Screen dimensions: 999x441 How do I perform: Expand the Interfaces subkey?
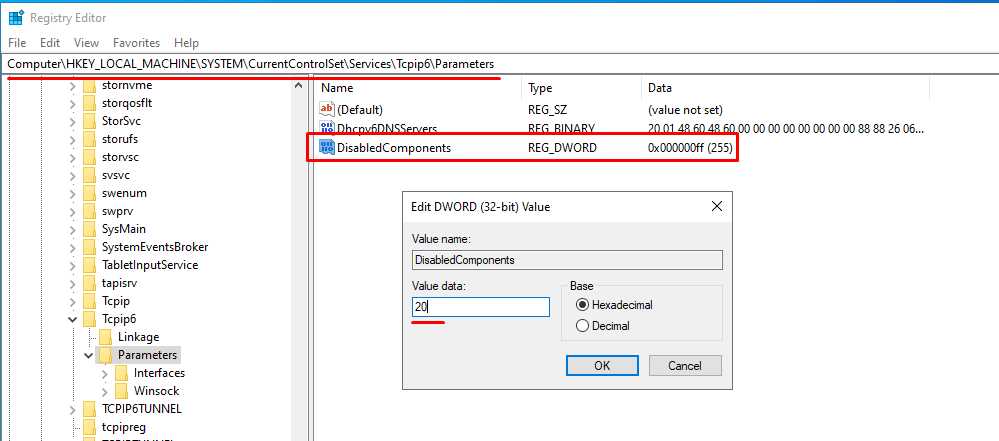pos(104,373)
